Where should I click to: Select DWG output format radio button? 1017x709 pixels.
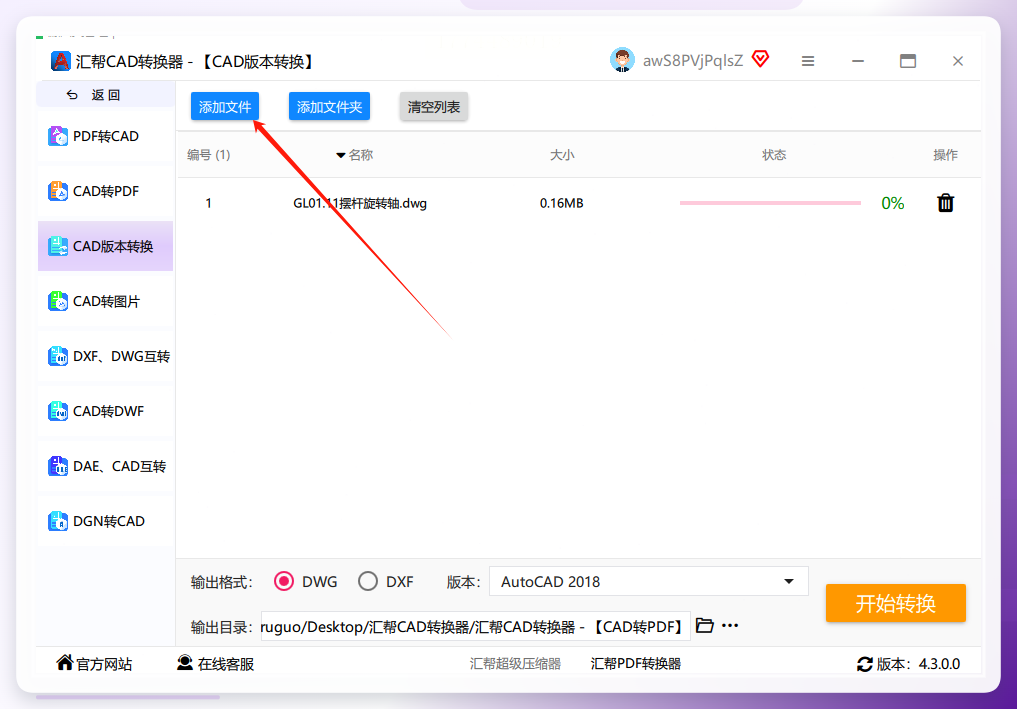tap(283, 581)
